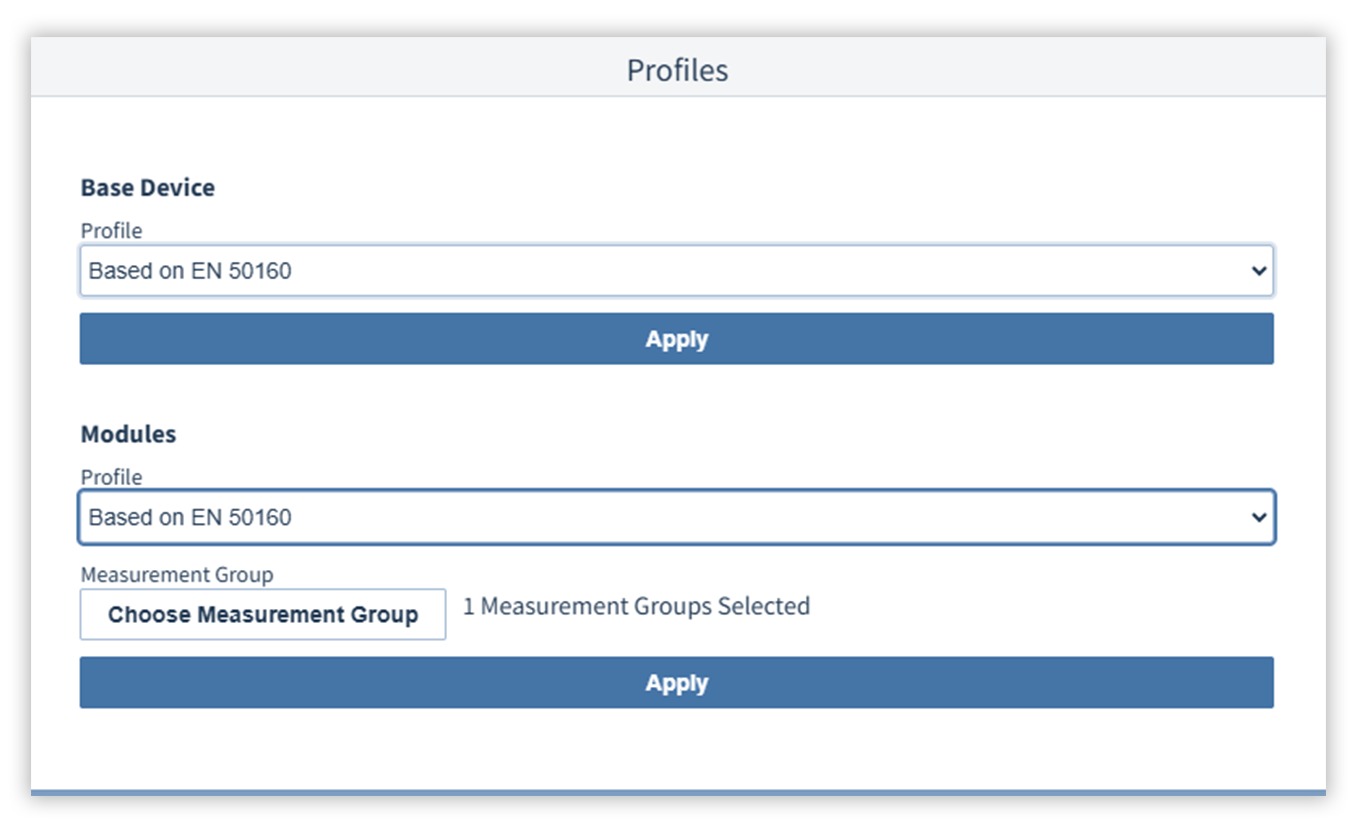This screenshot has width=1357, height=832.
Task: Apply the Modules profile
Action: (x=676, y=683)
